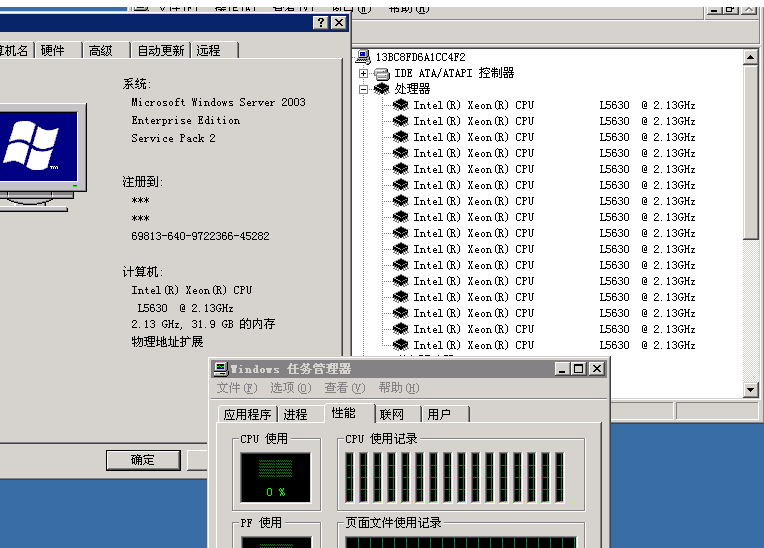Click the product ID 69813-640-9722366-45282
764x548 pixels.
pos(200,236)
